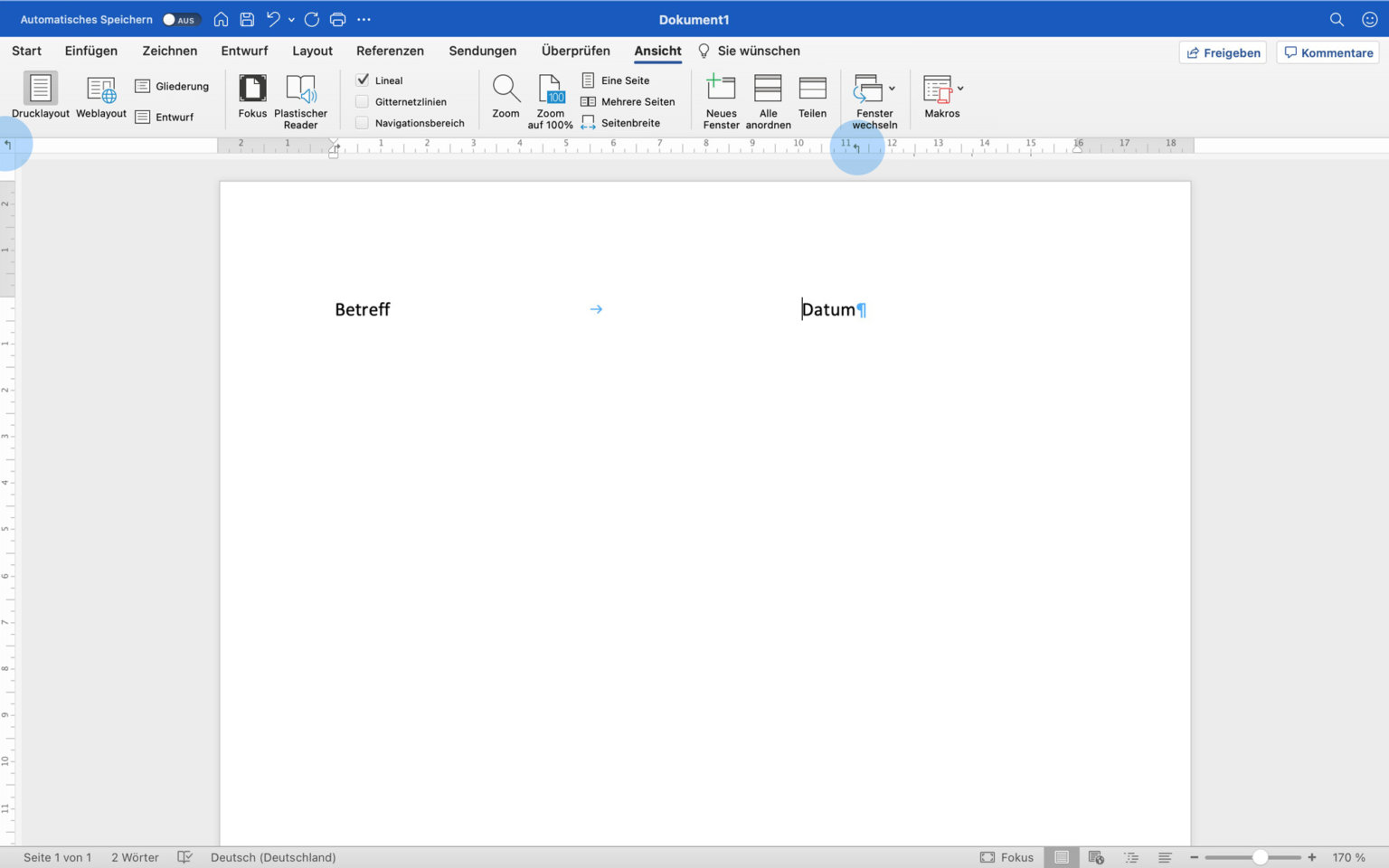The height and width of the screenshot is (868, 1389).
Task: Toggle Automatisches Speichern switch
Action: coord(179,20)
